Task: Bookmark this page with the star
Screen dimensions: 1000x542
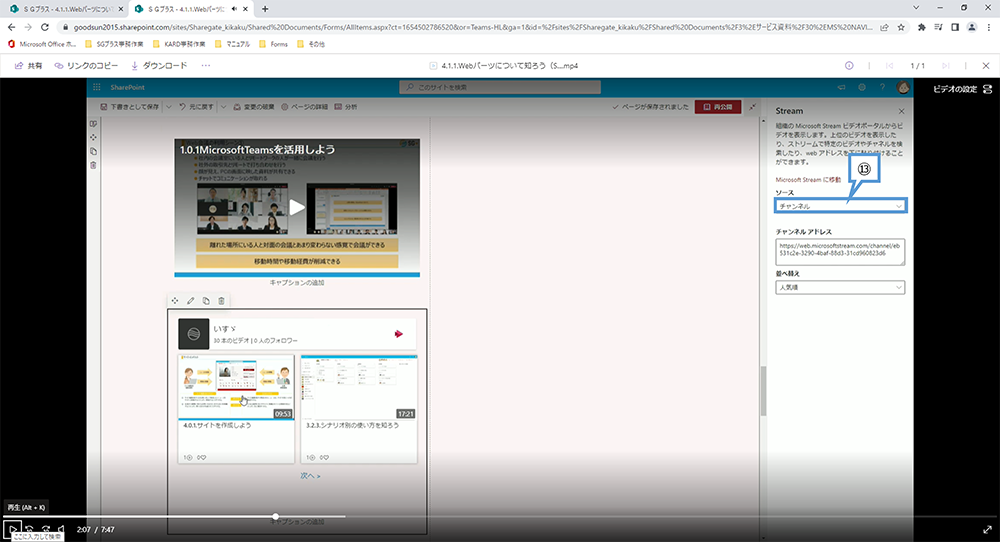Action: 901,27
